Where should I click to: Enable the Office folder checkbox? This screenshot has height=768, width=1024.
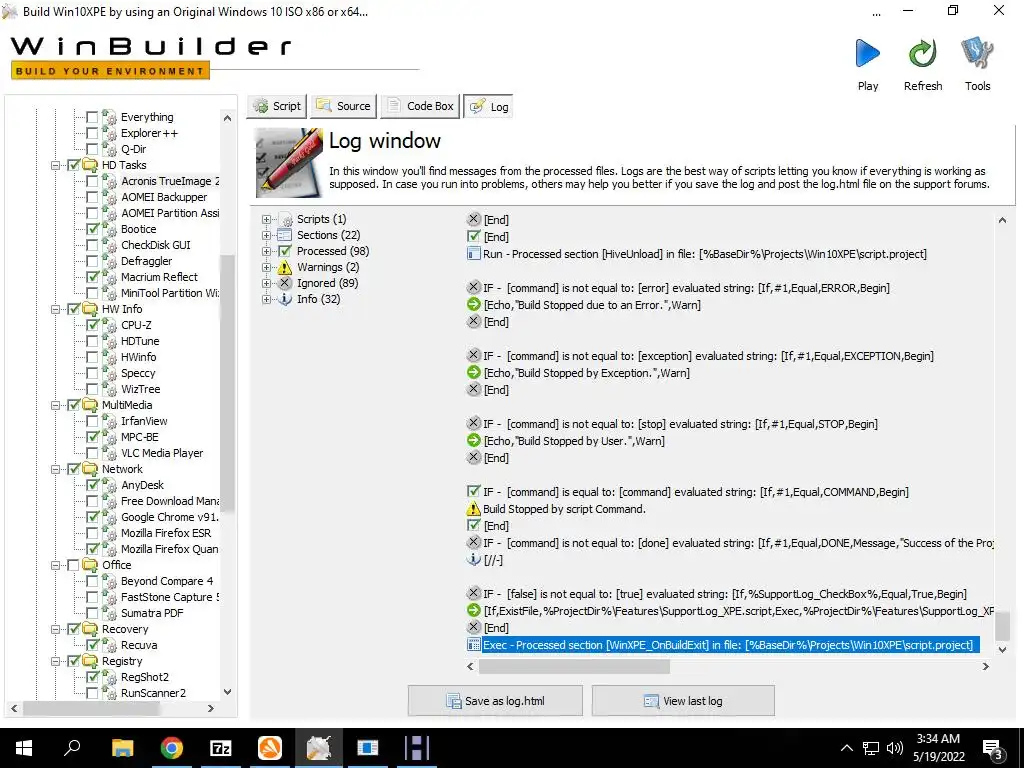tap(73, 565)
